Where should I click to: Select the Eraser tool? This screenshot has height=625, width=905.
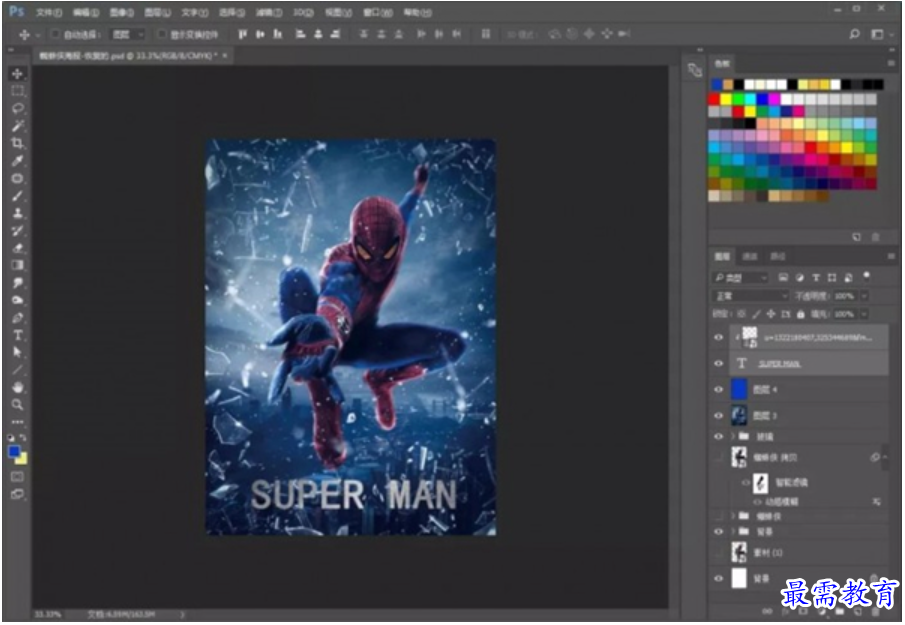coord(17,248)
